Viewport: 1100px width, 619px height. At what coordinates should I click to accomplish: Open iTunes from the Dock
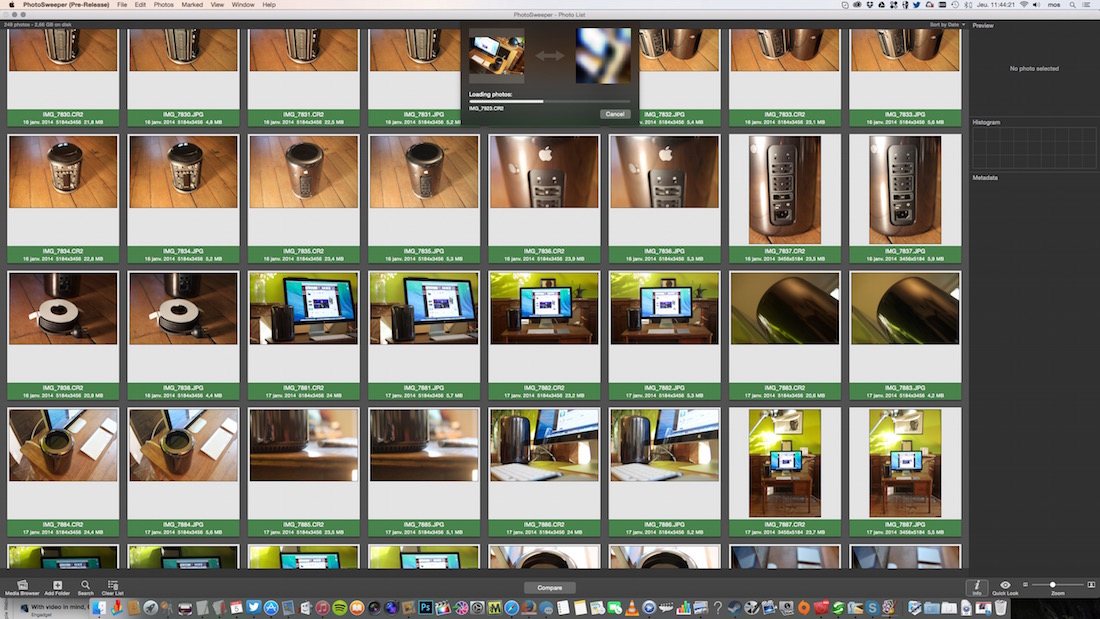322,608
